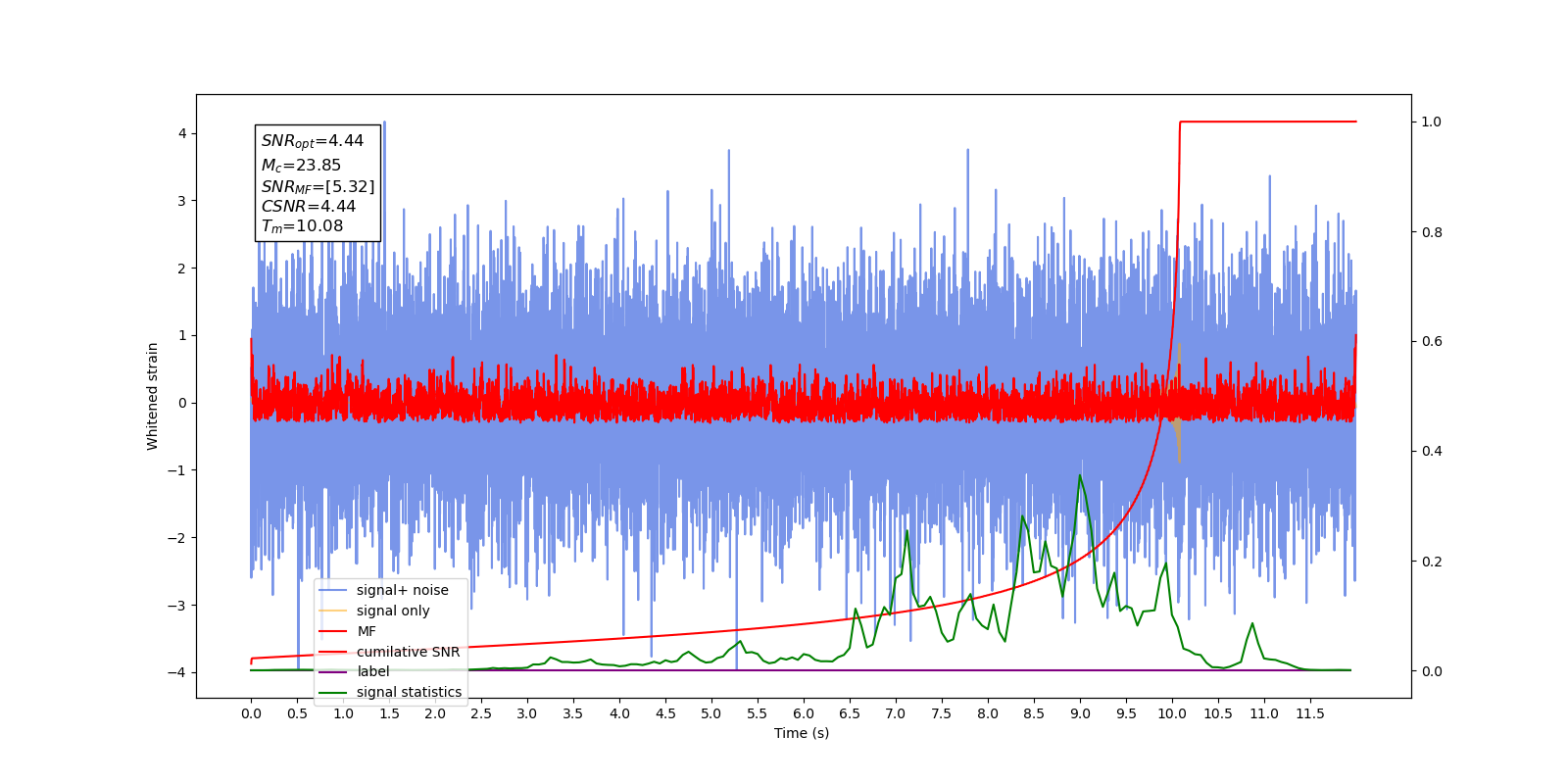Click the 'Time (s)' x-axis label
Viewport: 1568px width, 784px height.
(x=802, y=733)
